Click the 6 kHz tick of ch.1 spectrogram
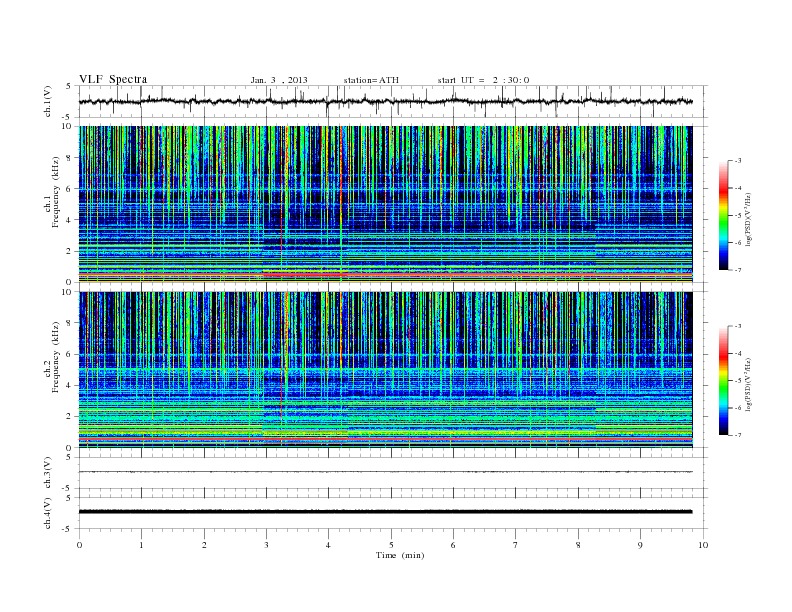The width and height of the screenshot is (792, 612). tap(69, 189)
